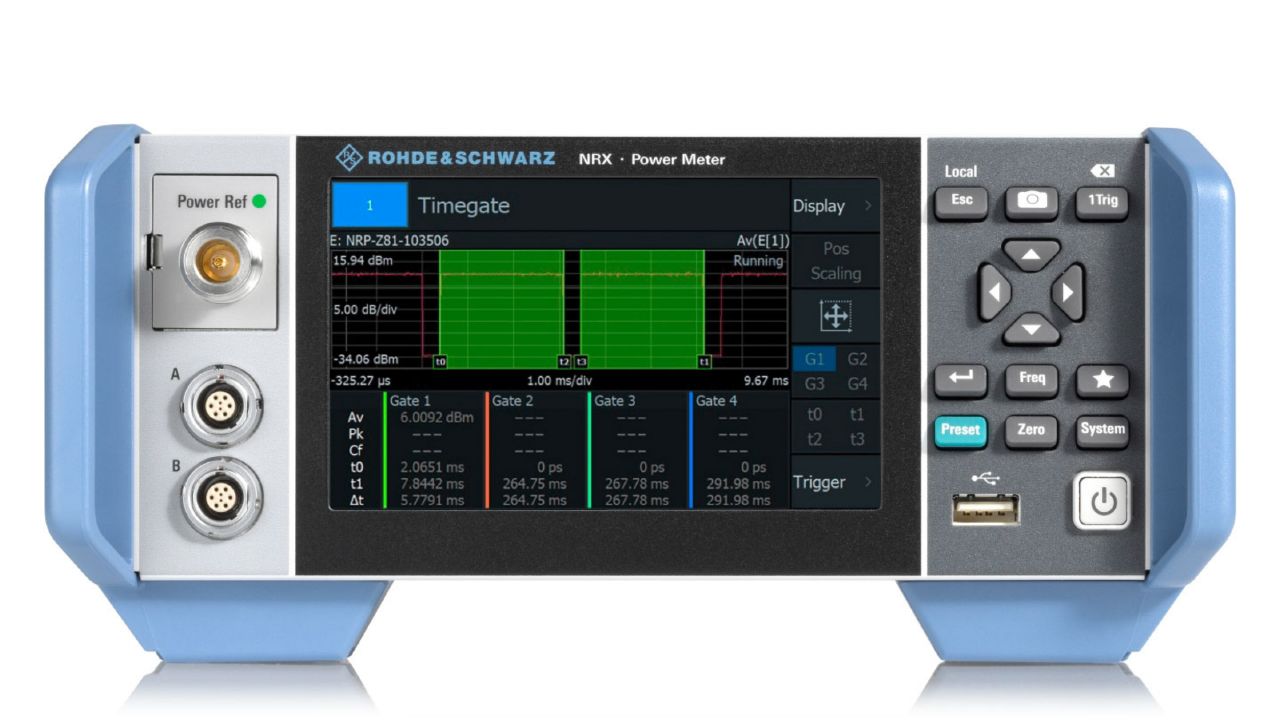Open the Trigger submenu
This screenshot has height=720, width=1280.
pos(834,482)
